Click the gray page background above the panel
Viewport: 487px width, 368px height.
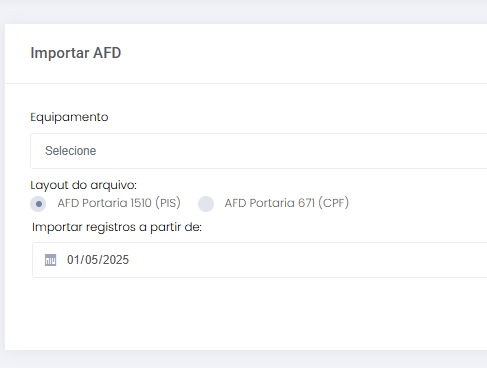point(243,12)
